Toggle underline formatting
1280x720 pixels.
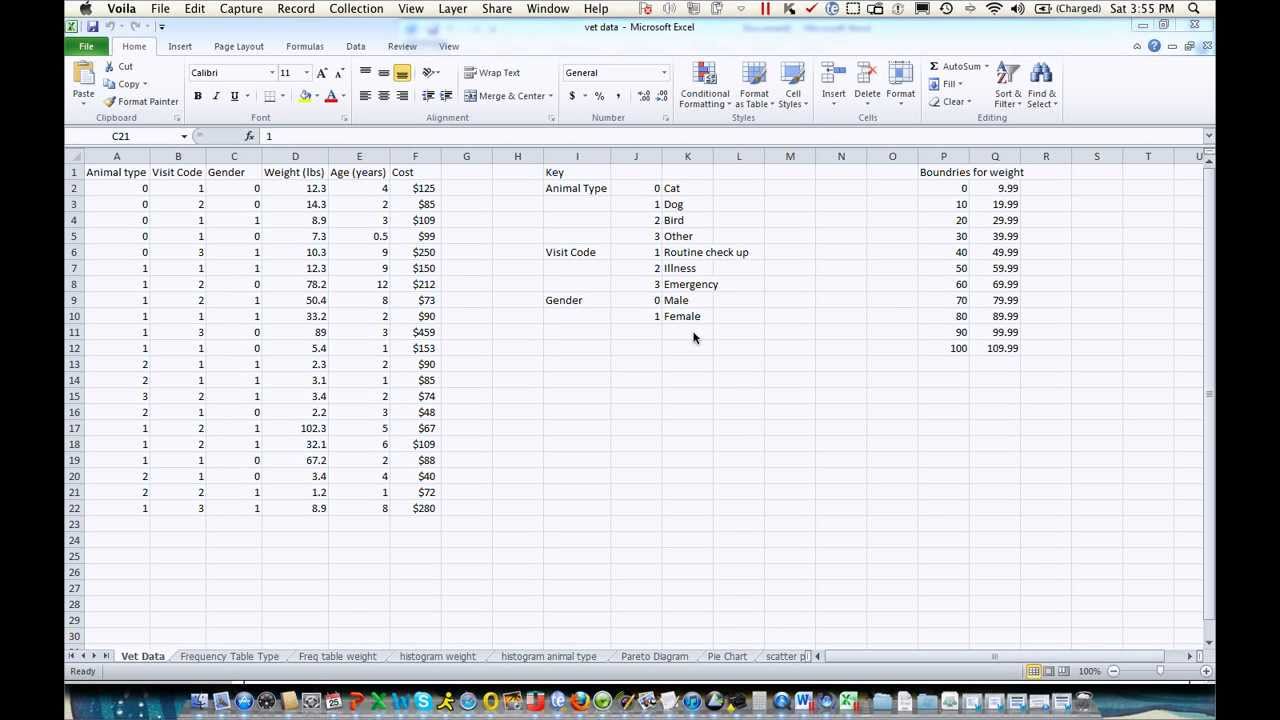(234, 97)
